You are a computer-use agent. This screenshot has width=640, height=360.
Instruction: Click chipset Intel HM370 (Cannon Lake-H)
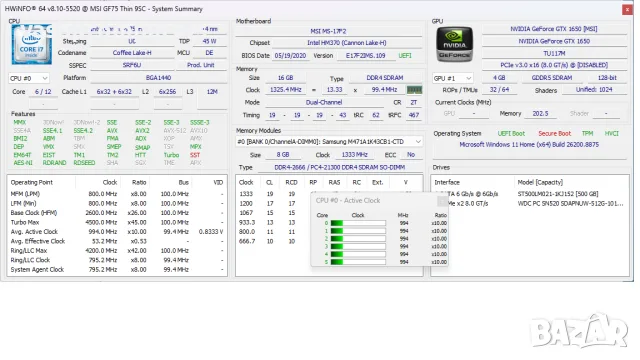click(x=347, y=43)
